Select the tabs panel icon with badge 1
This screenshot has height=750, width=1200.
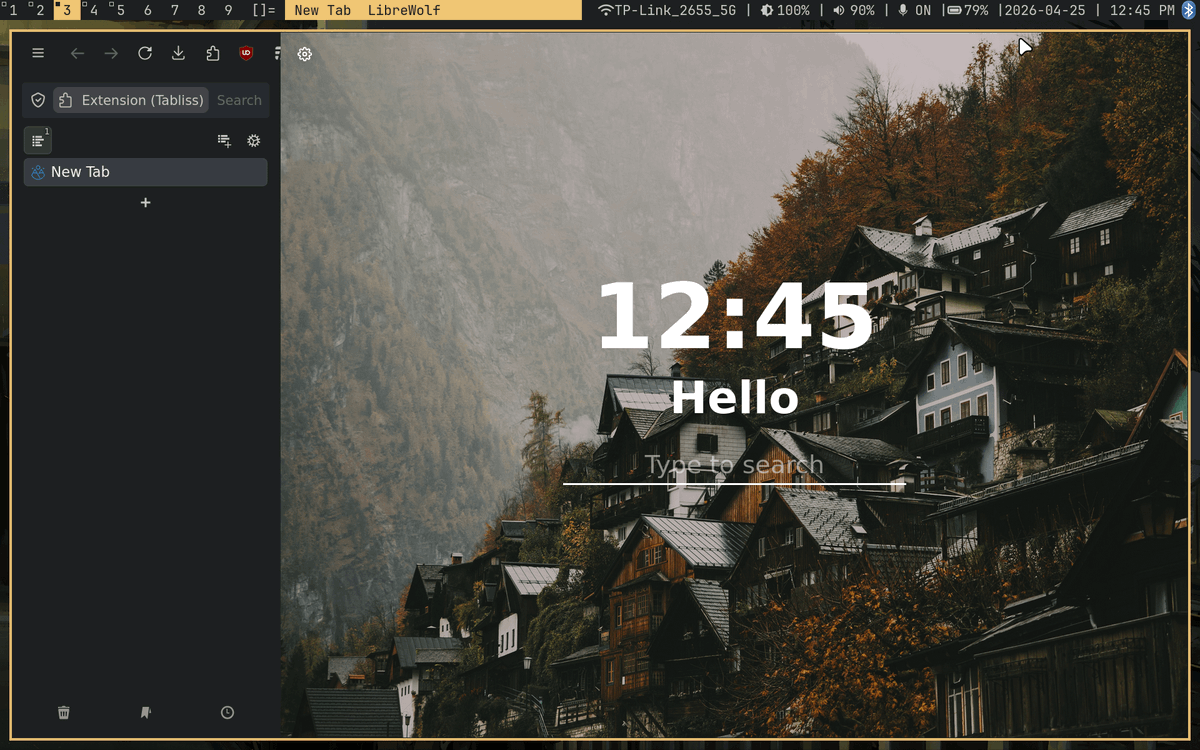click(37, 140)
